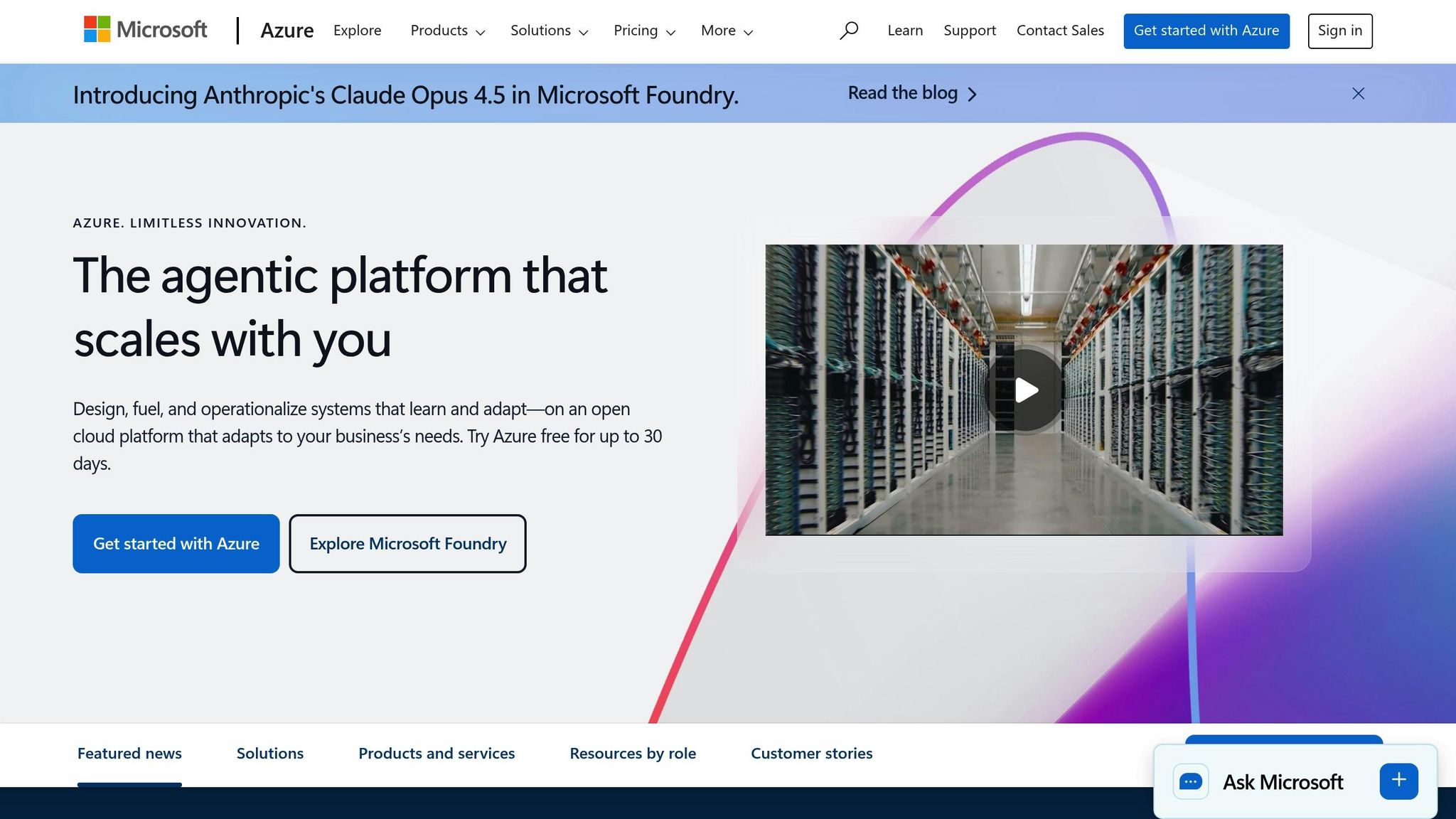
Task: Click the Microsoft logo
Action: click(x=145, y=30)
